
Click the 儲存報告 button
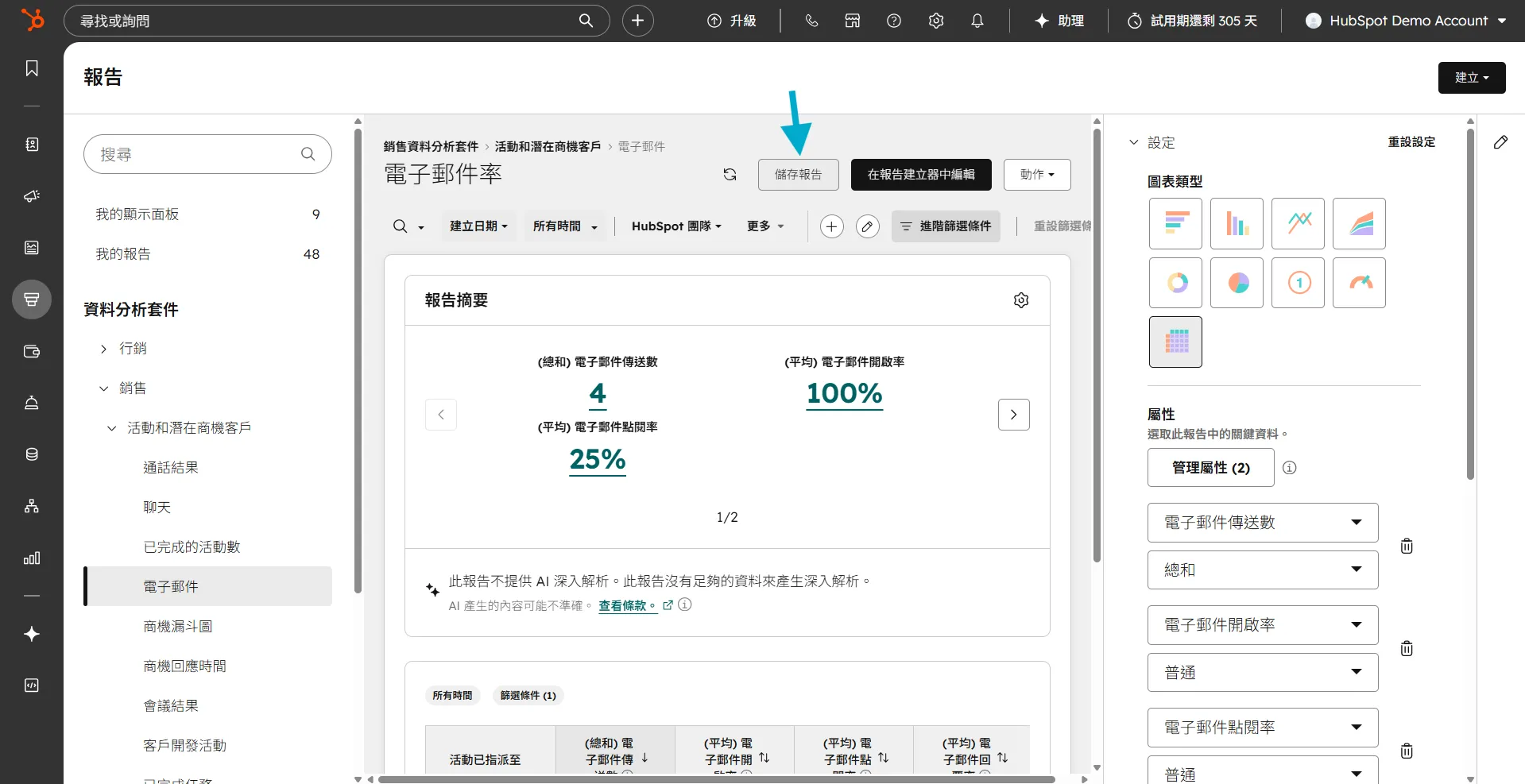pyautogui.click(x=798, y=175)
